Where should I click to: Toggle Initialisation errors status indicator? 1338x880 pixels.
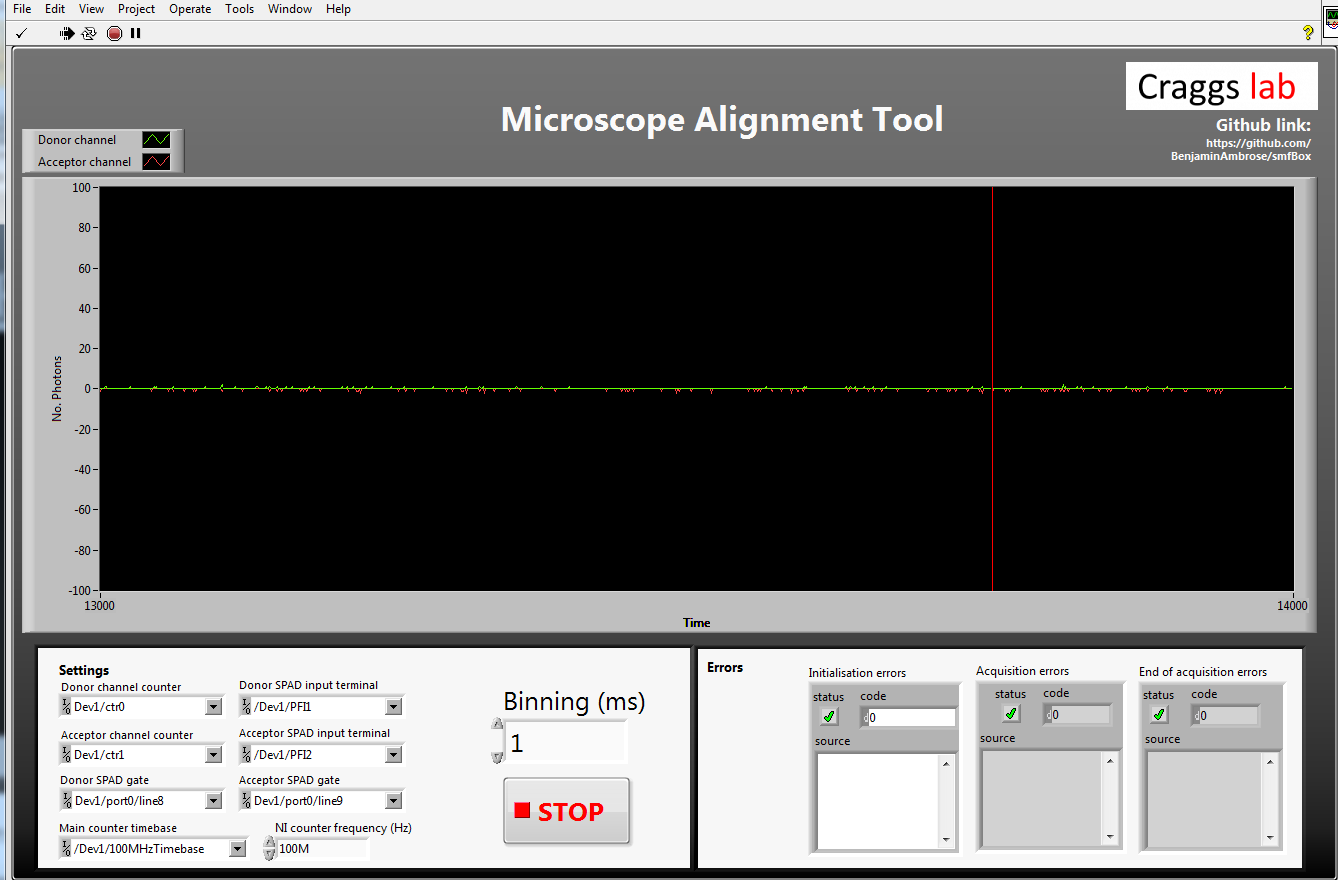[x=829, y=717]
